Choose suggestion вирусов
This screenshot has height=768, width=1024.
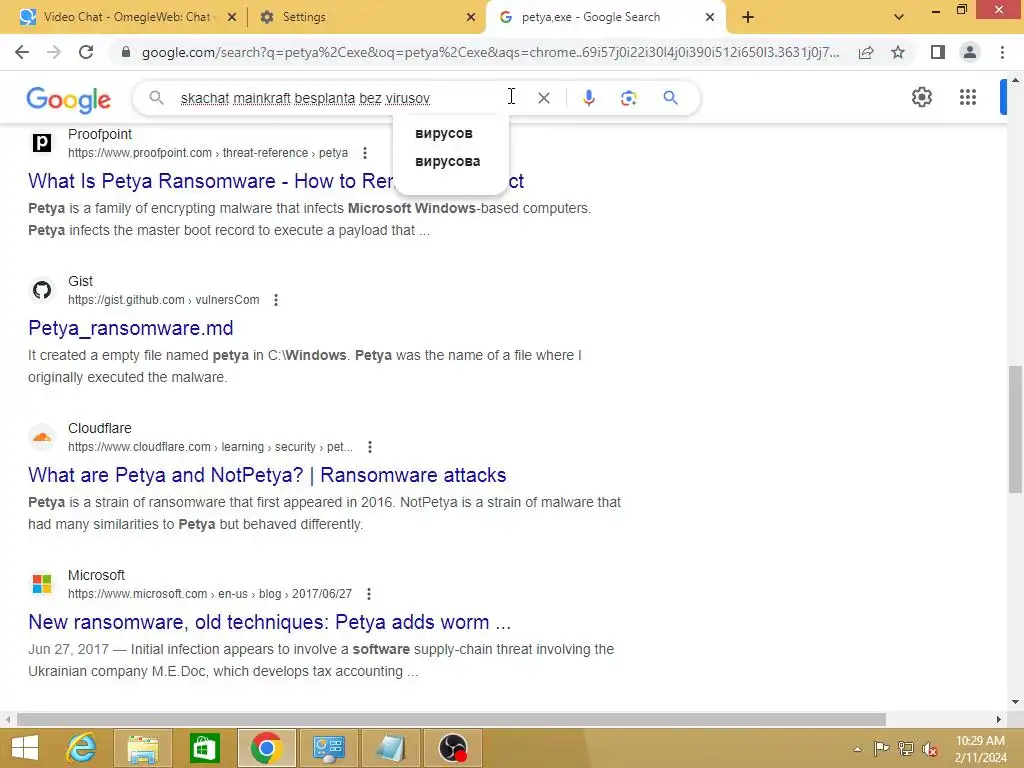click(x=444, y=133)
